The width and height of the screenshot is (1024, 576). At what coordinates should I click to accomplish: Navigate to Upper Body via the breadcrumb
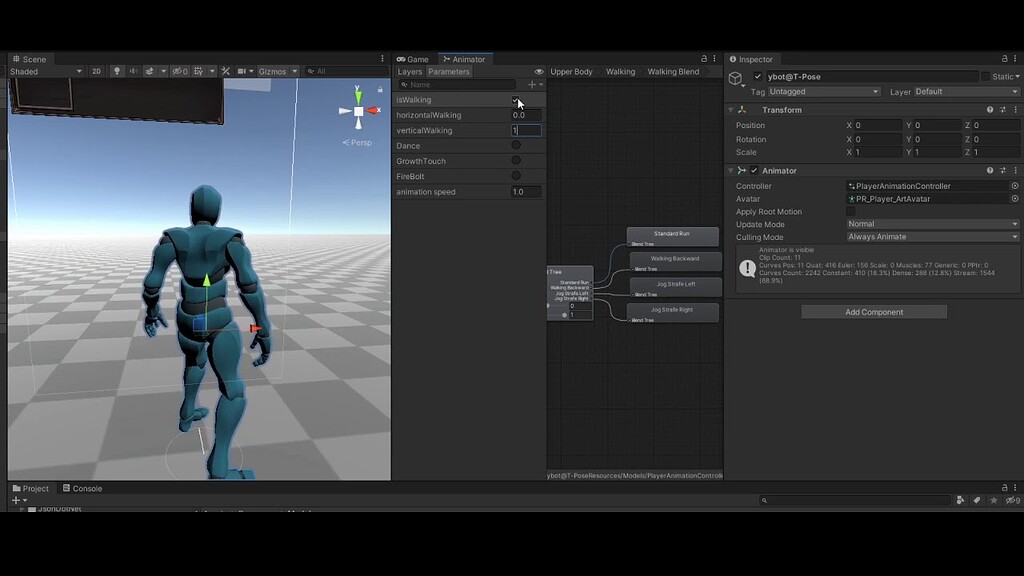click(x=572, y=71)
